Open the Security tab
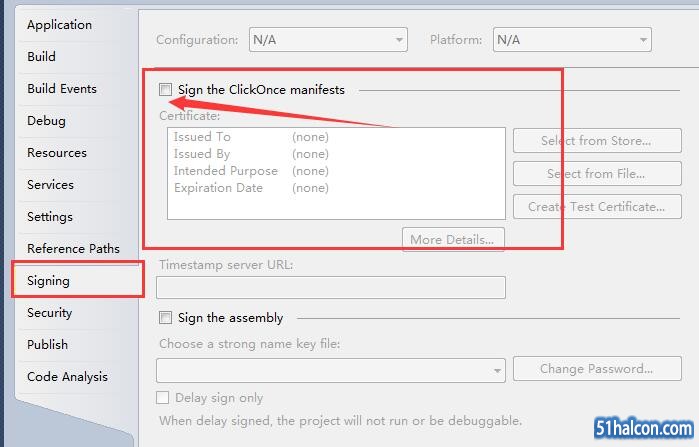This screenshot has height=447, width=699. click(50, 313)
